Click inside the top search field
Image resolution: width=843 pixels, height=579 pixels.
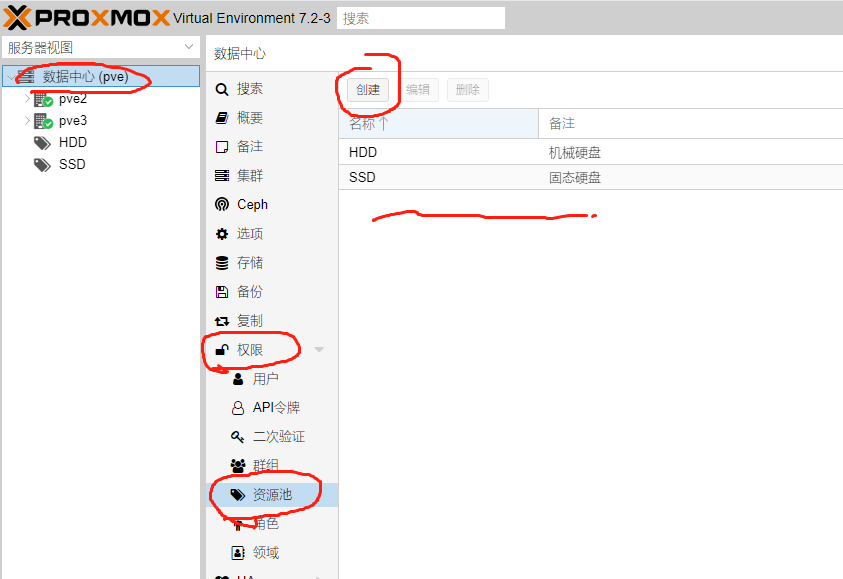pyautogui.click(x=420, y=17)
